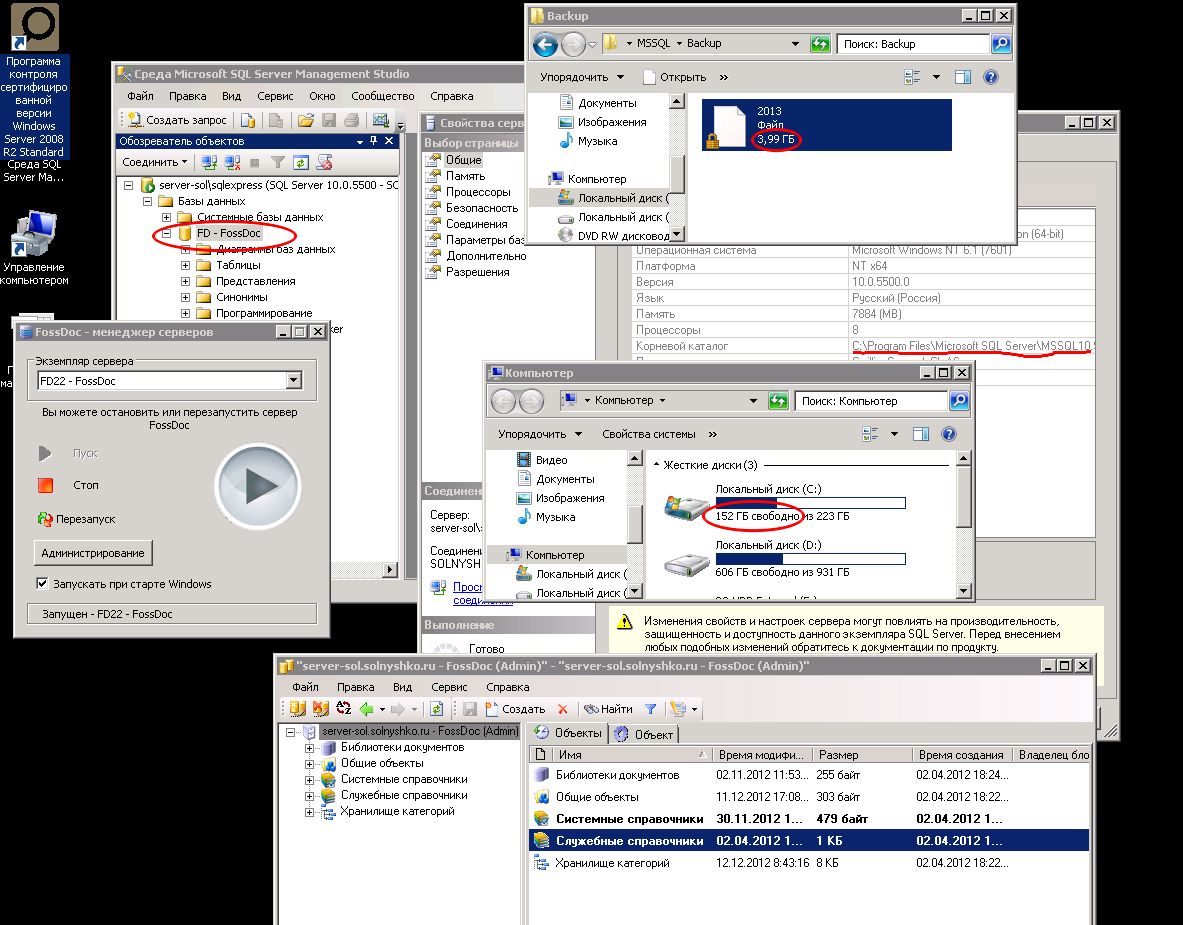The height and width of the screenshot is (925, 1183).
Task: Select Локальный диск (C:) drive in Компьютер window
Action: pos(785,502)
